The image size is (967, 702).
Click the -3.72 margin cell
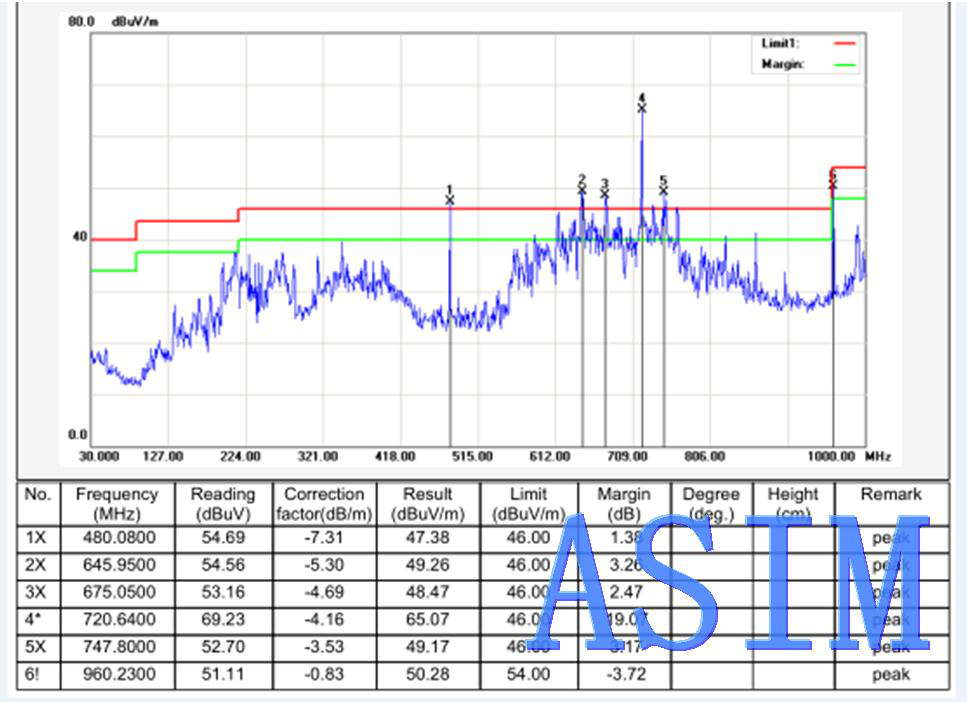pos(624,674)
